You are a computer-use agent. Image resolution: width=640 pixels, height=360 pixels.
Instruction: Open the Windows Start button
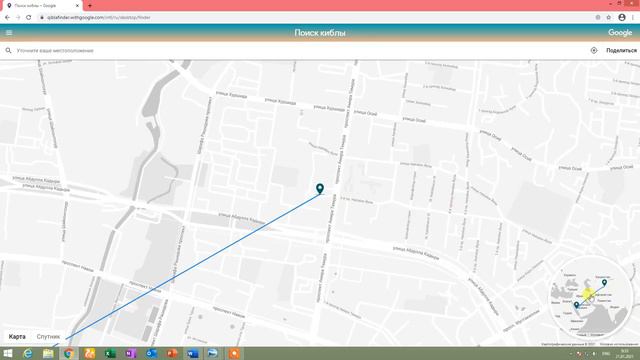coord(8,353)
